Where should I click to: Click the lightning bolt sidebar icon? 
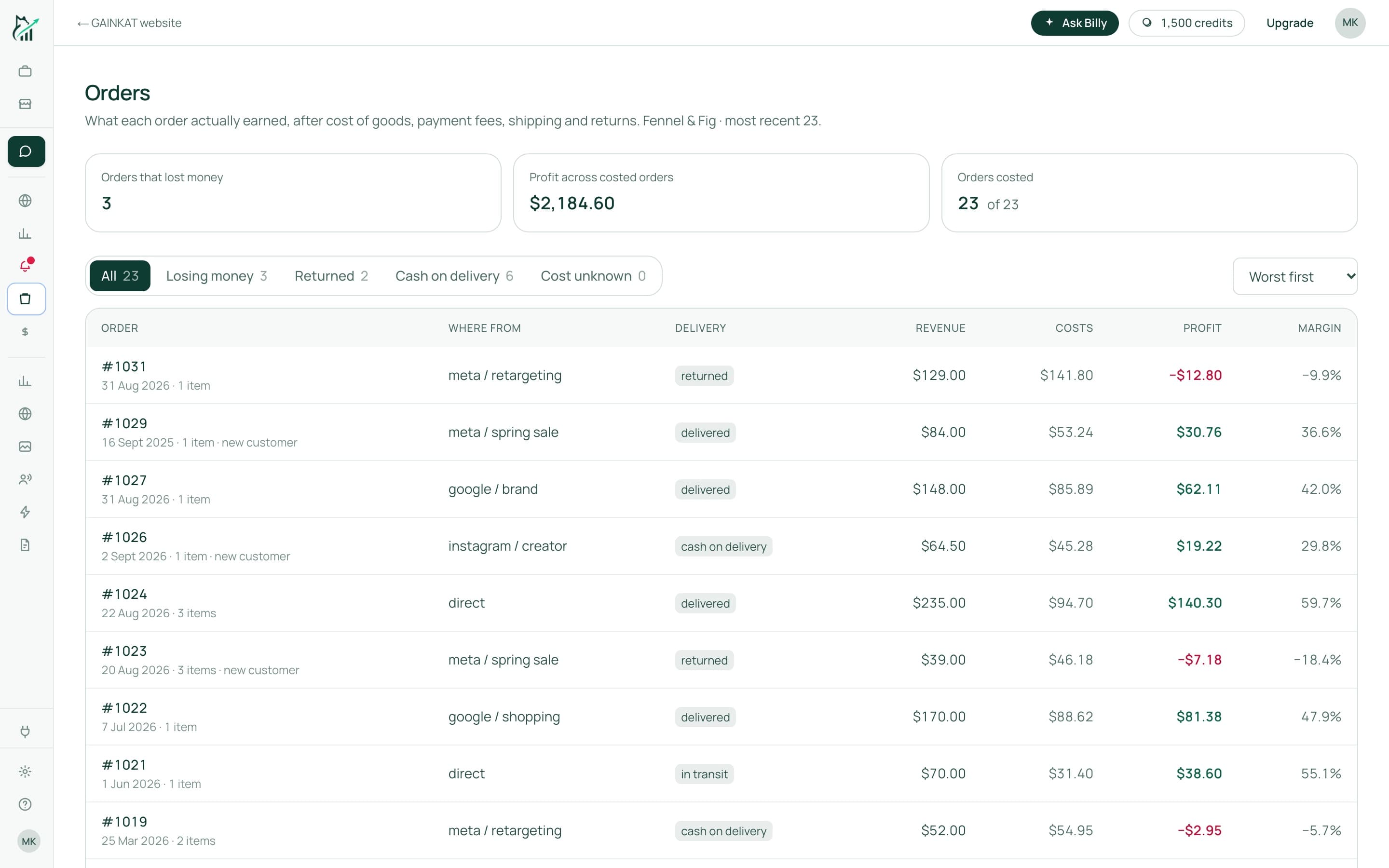[x=25, y=512]
